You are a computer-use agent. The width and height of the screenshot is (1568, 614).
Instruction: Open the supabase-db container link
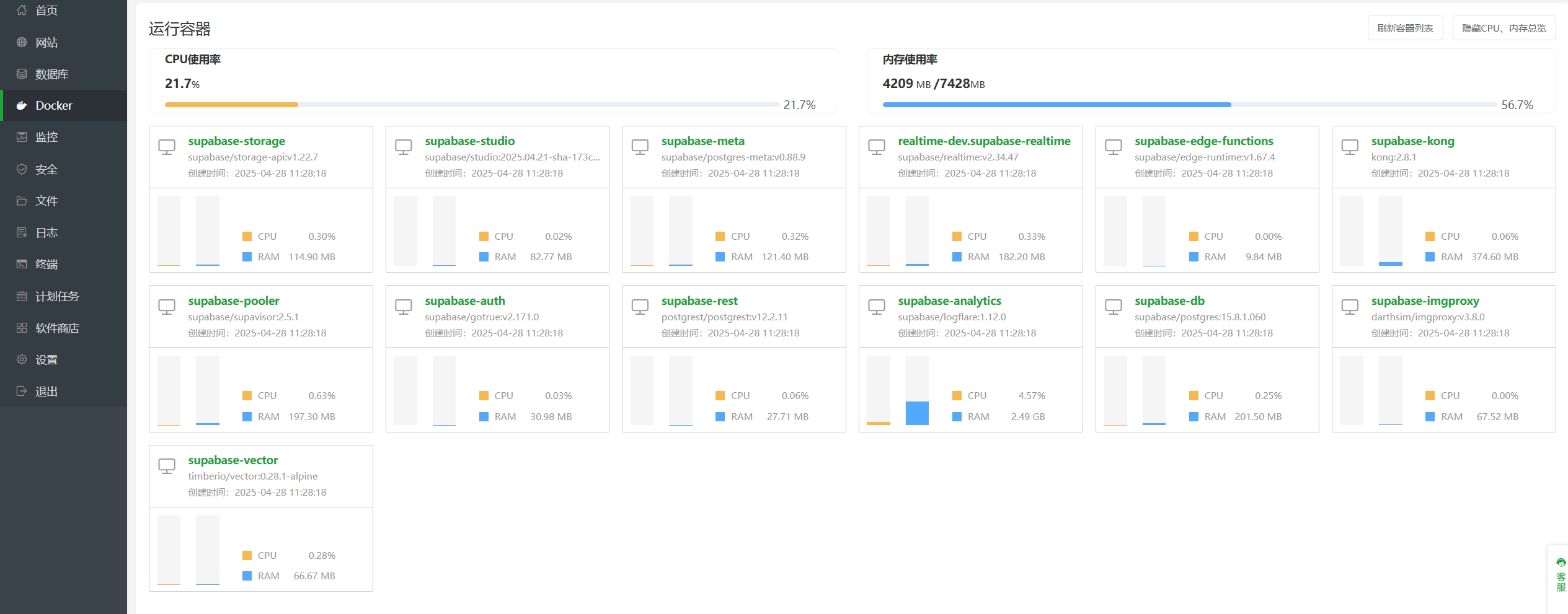(x=1169, y=300)
